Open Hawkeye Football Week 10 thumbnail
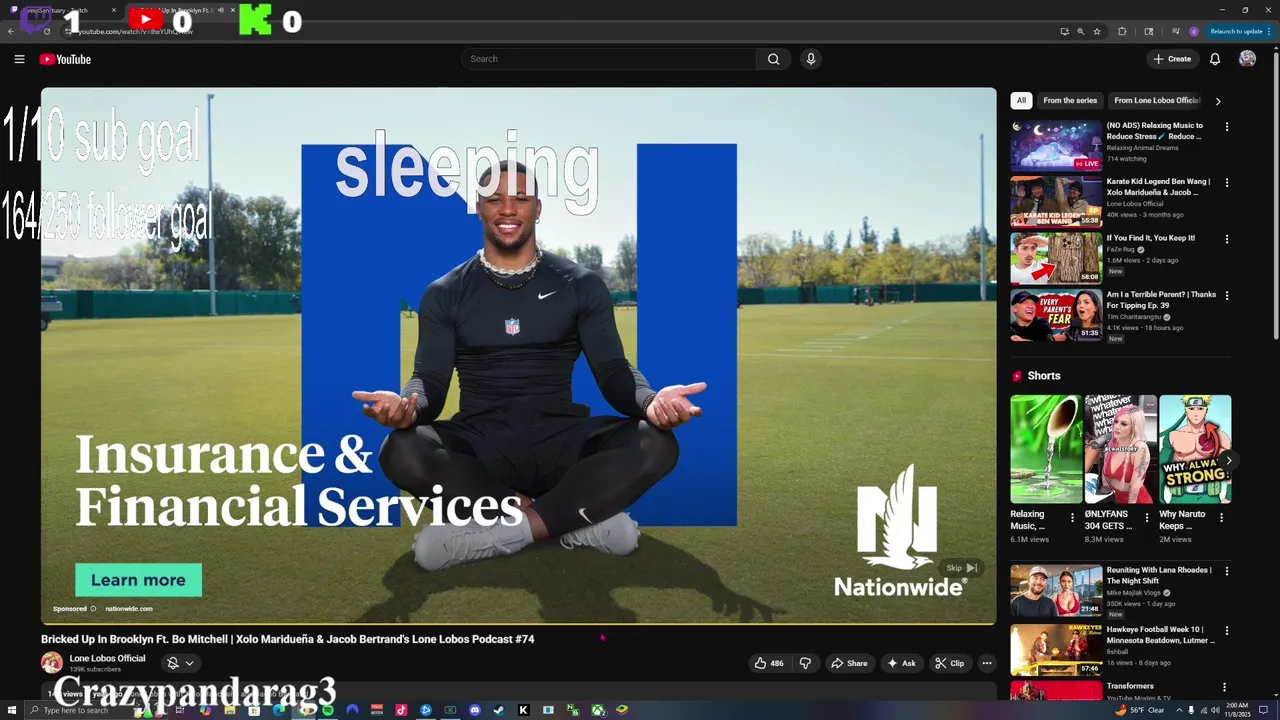 (1055, 650)
